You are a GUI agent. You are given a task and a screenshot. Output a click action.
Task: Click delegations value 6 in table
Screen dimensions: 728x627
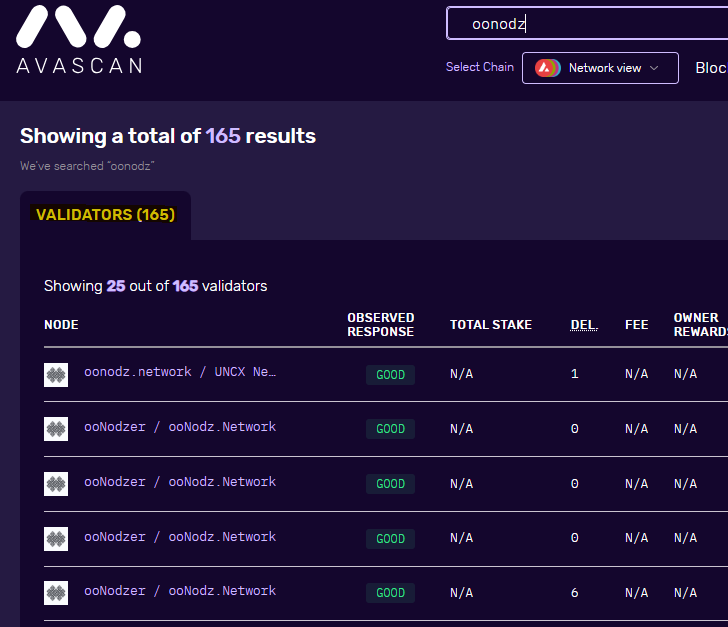pos(575,593)
